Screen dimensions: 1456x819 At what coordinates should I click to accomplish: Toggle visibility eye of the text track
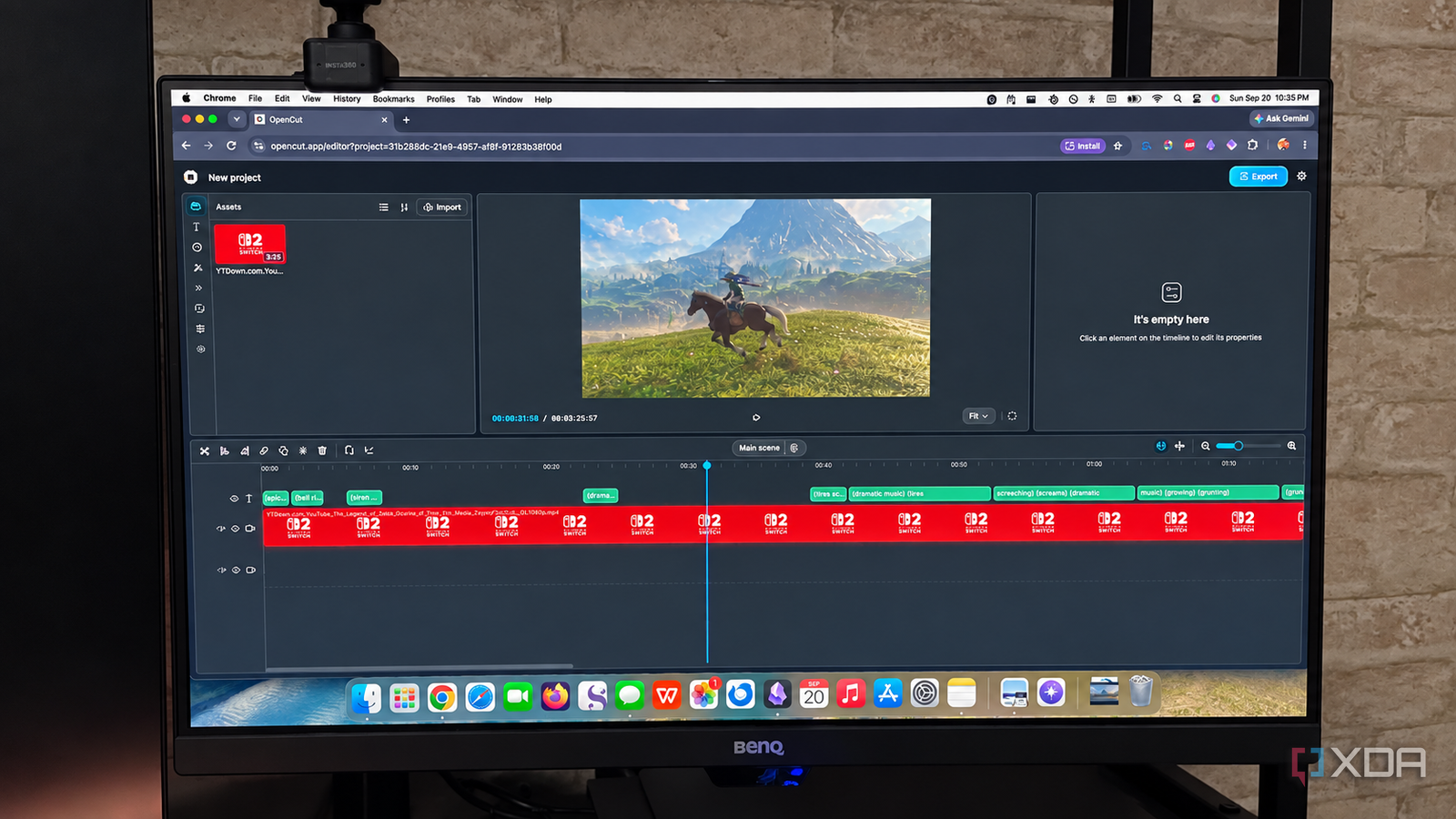tap(234, 499)
